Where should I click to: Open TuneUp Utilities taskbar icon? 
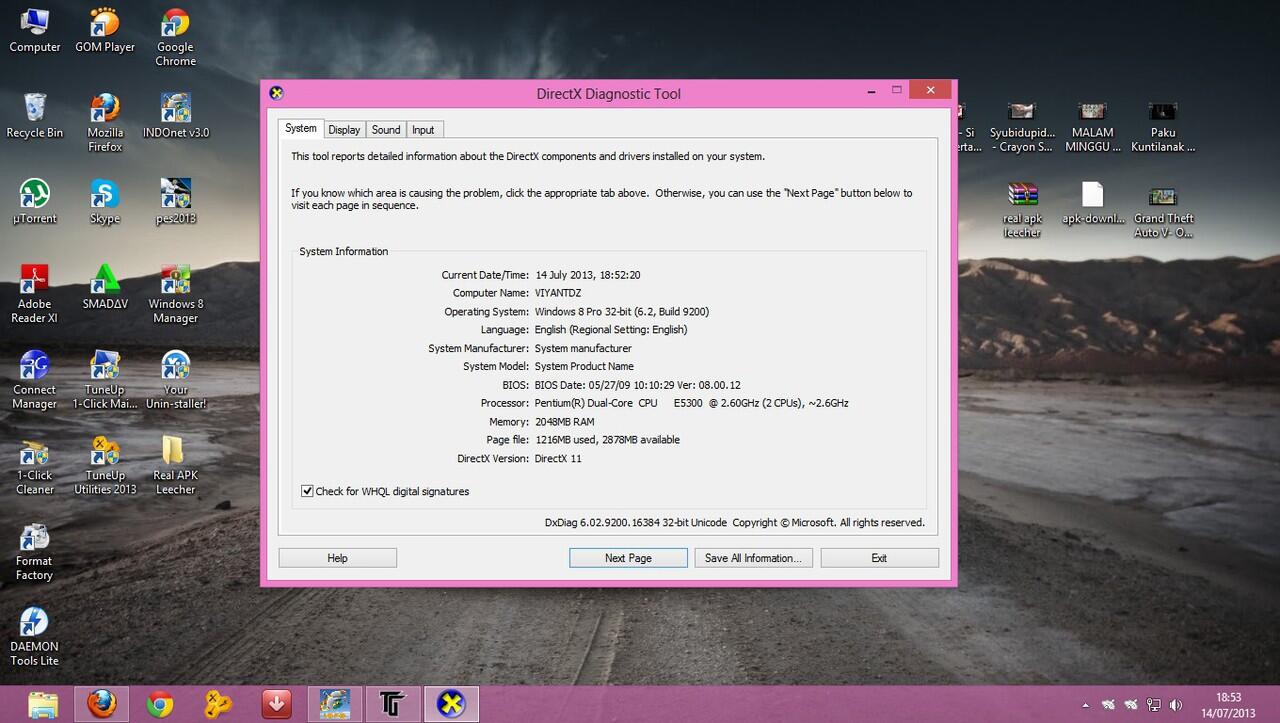click(218, 705)
